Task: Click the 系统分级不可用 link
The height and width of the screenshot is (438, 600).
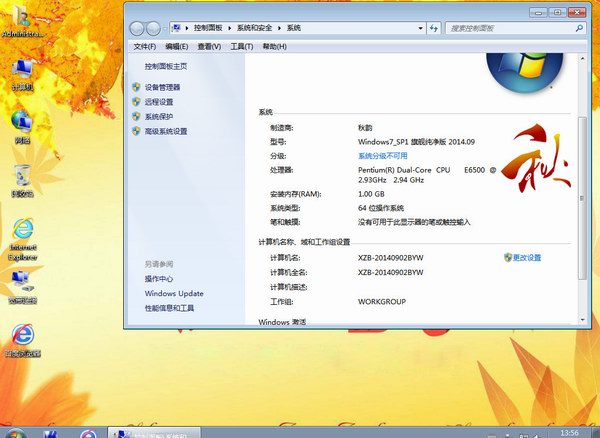Action: pyautogui.click(x=383, y=156)
